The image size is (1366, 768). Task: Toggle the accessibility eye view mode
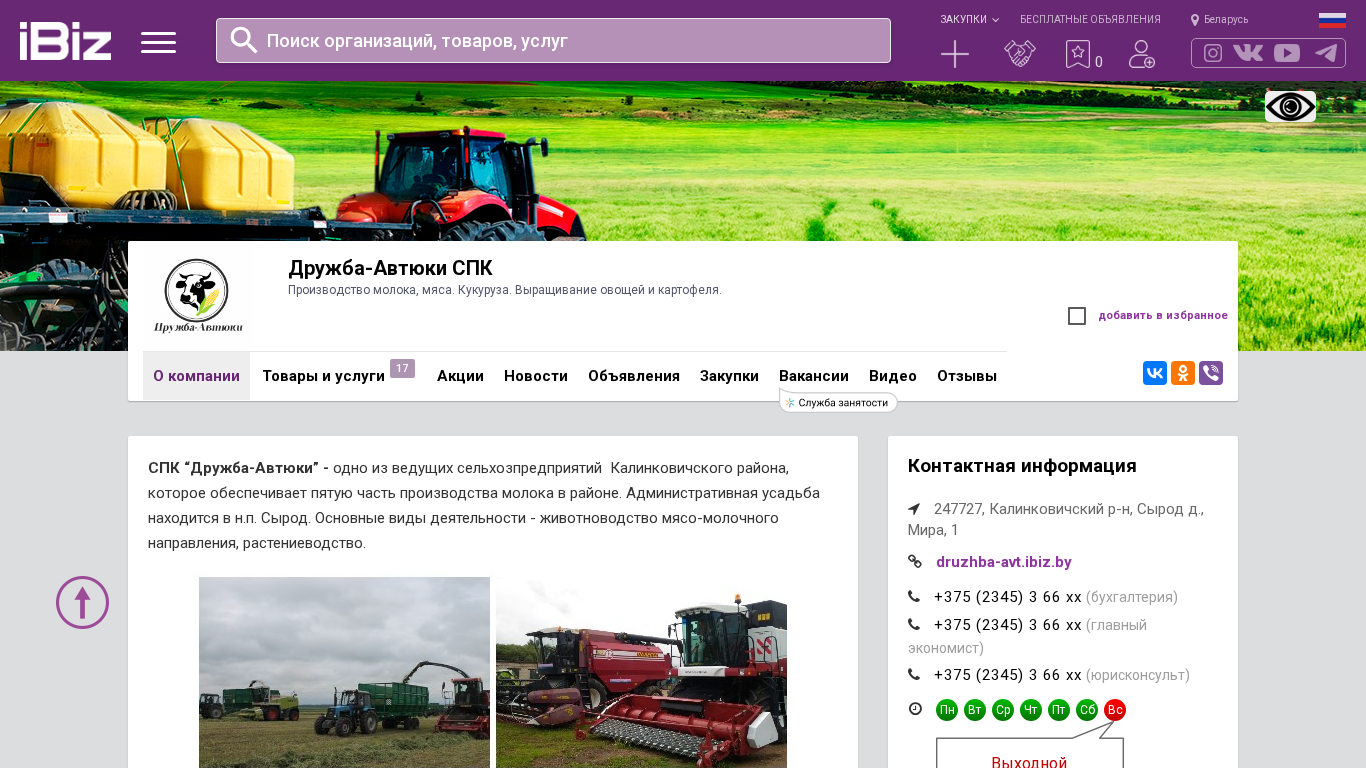[x=1290, y=106]
